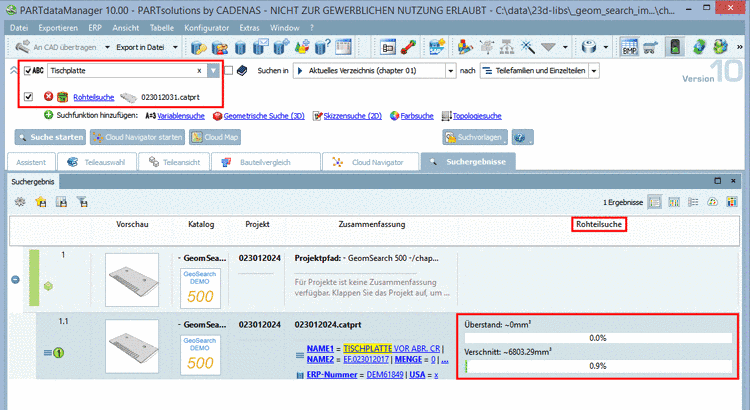Click the green-blue refresh icon in toolbar
Image resolution: width=750 pixels, height=410 pixels.
pyautogui.click(x=699, y=47)
